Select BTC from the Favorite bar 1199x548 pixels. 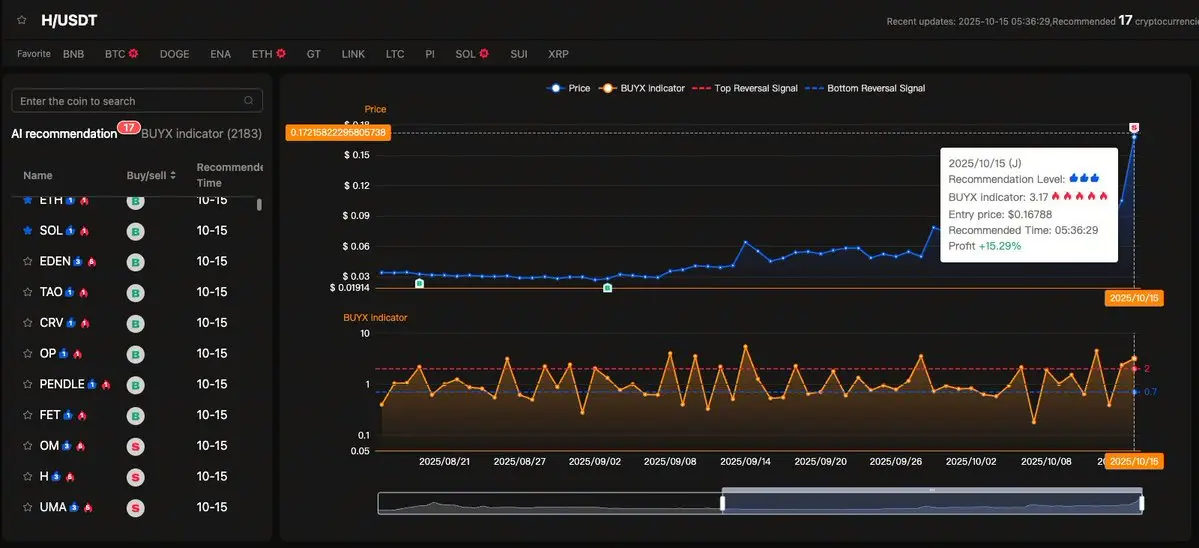point(115,54)
